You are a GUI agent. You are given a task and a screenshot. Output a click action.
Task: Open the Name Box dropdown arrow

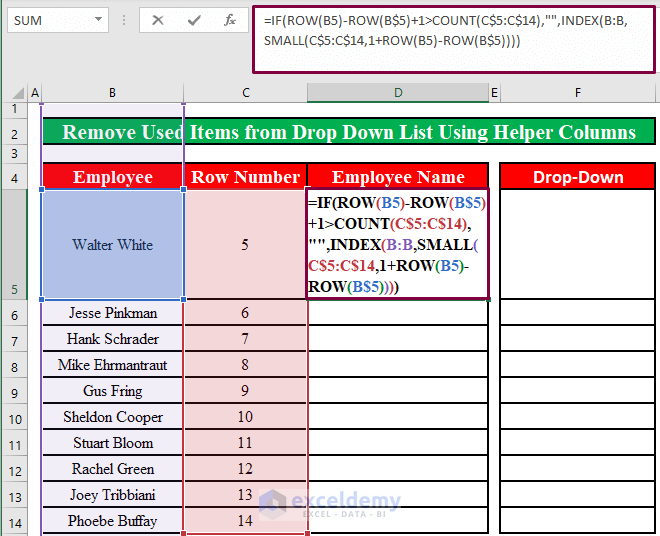(98, 19)
